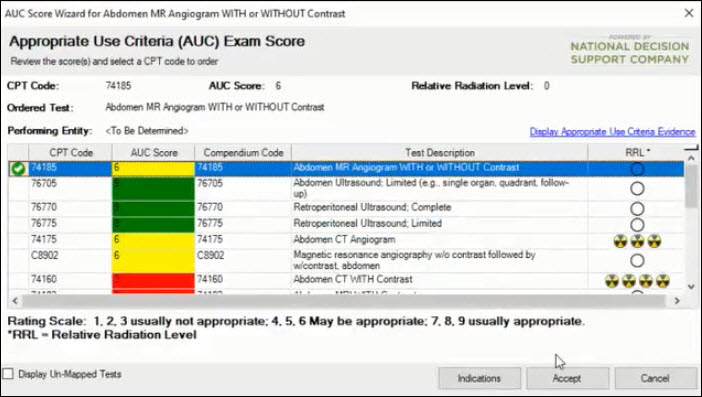702x397 pixels.
Task: Select RRL circle for C8902 magnetic resonance row
Action: [x=637, y=260]
